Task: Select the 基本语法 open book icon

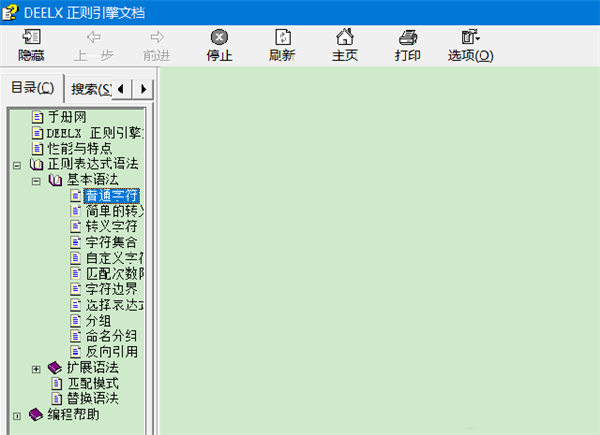Action: (55, 180)
